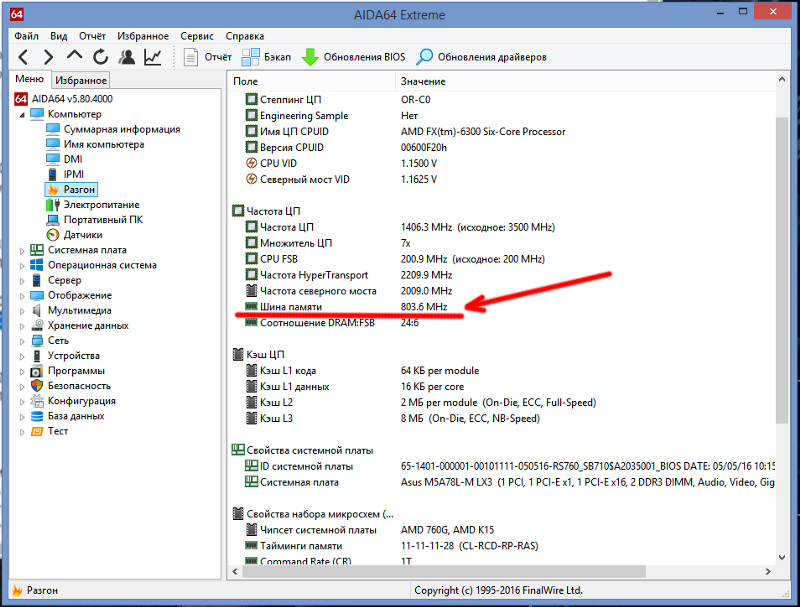
Task: Click the Windows logo icon for Операционная система
Action: tap(37, 265)
